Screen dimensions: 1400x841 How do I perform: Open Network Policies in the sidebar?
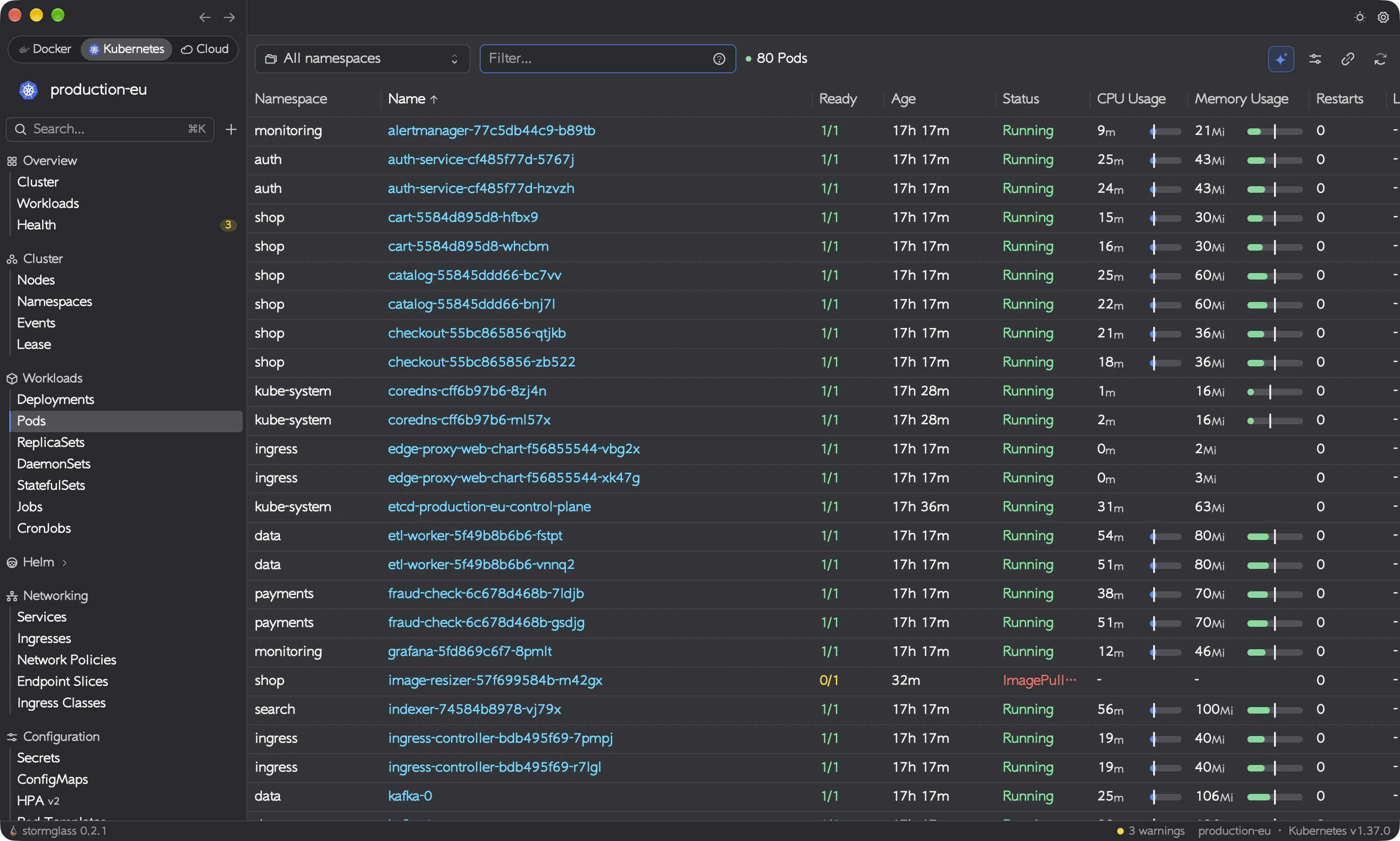[66, 659]
